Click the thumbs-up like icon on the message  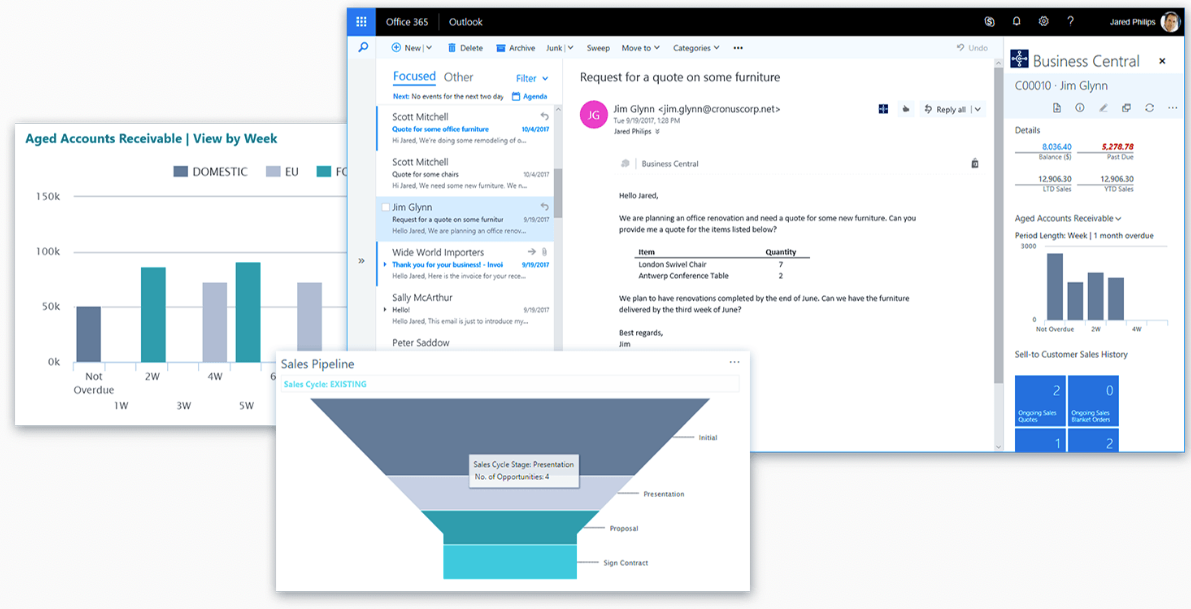(906, 109)
